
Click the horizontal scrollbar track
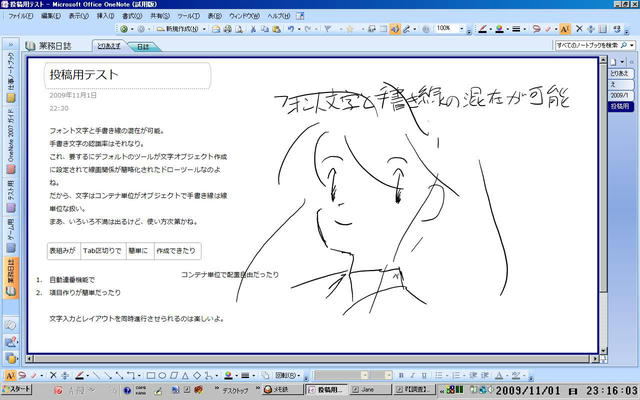point(312,359)
